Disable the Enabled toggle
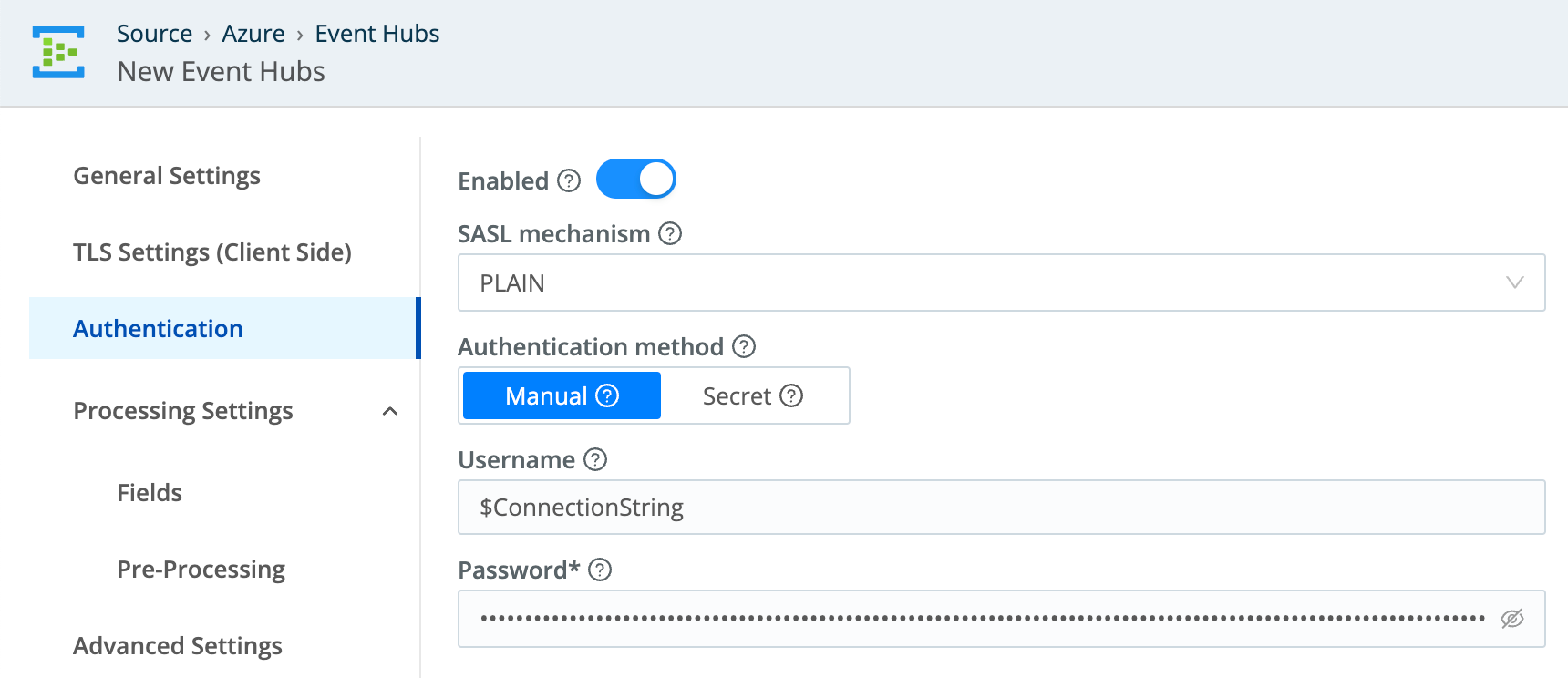 [x=636, y=179]
